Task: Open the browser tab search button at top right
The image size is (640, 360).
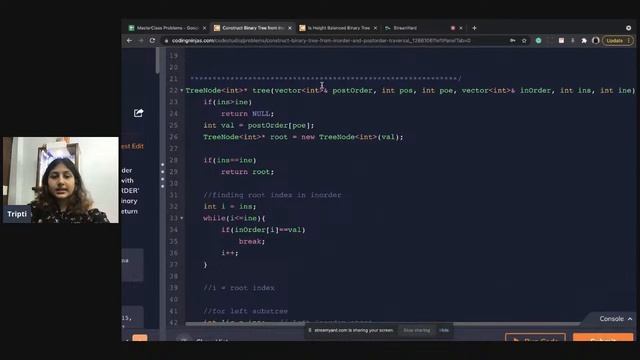Action: pyautogui.click(x=629, y=28)
